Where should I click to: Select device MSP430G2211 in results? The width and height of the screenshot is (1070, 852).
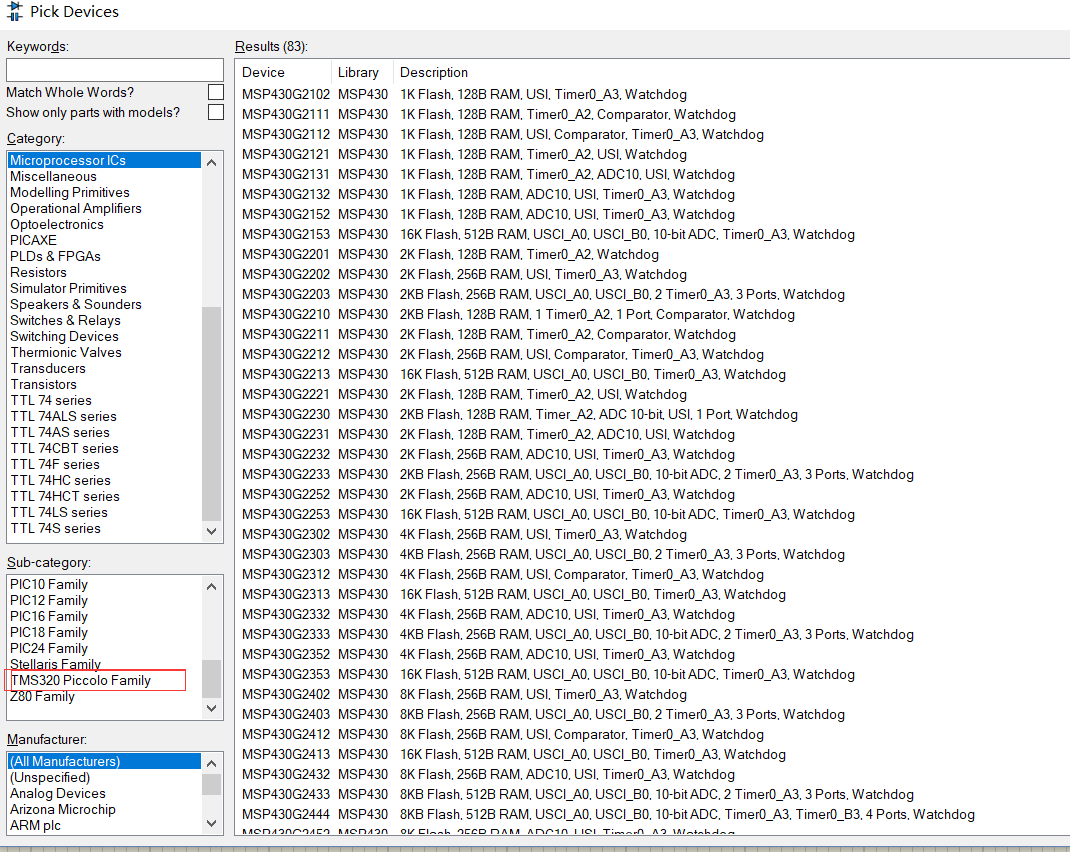(285, 334)
